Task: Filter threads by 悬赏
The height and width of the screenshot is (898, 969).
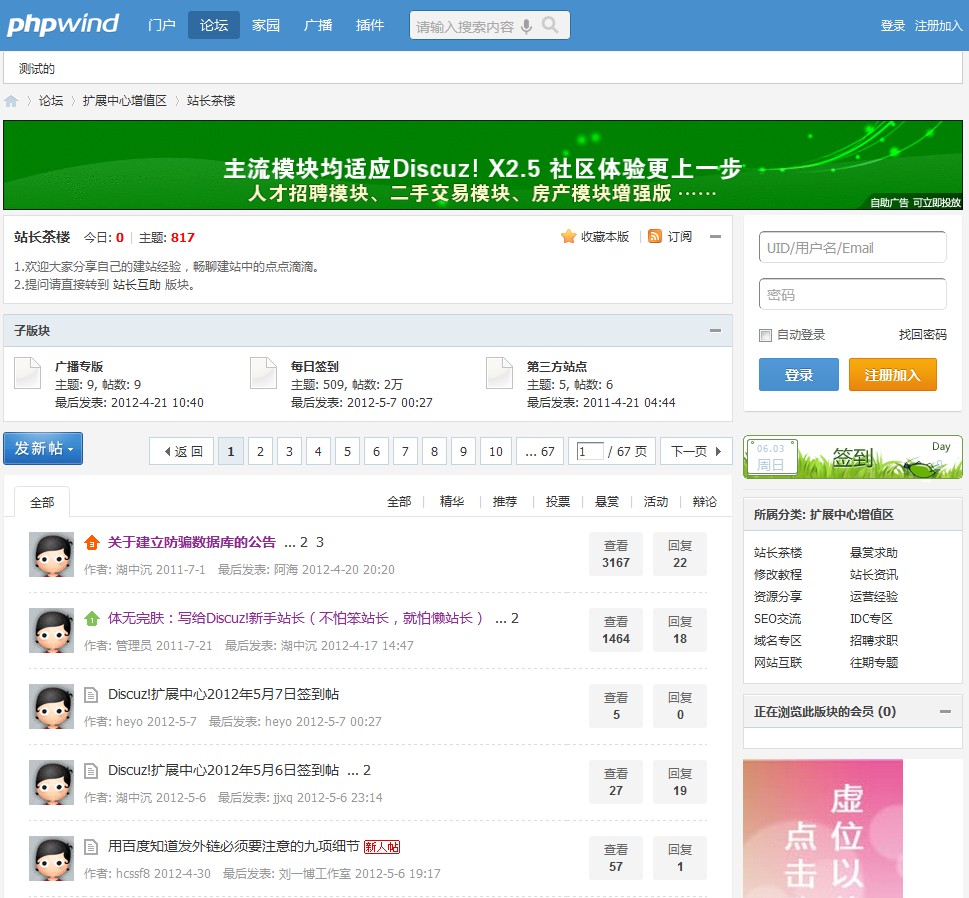Action: coord(607,501)
